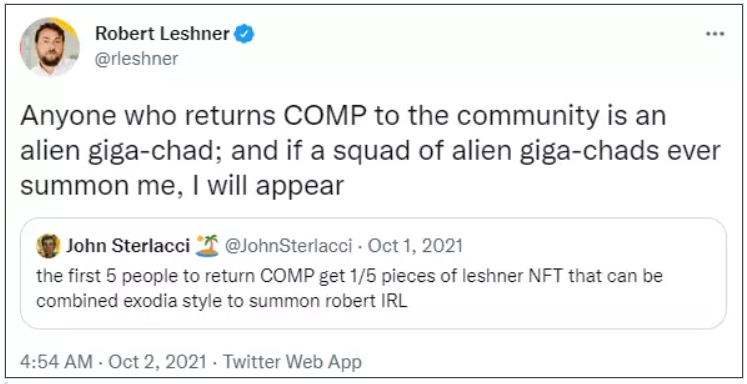
Task: Click the 4:54 AM timestamp
Action: coord(56,362)
